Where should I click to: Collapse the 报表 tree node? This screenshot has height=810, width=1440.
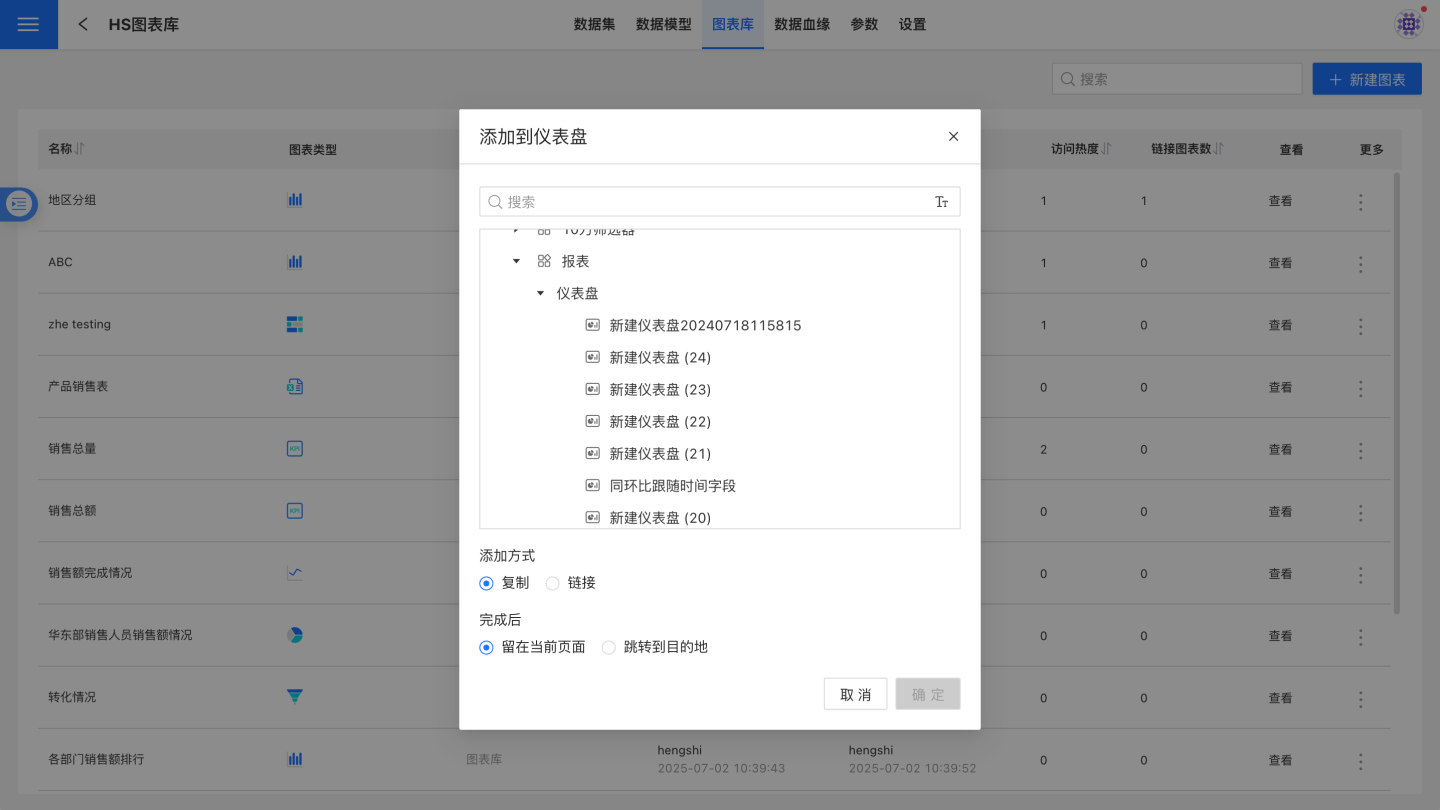516,261
